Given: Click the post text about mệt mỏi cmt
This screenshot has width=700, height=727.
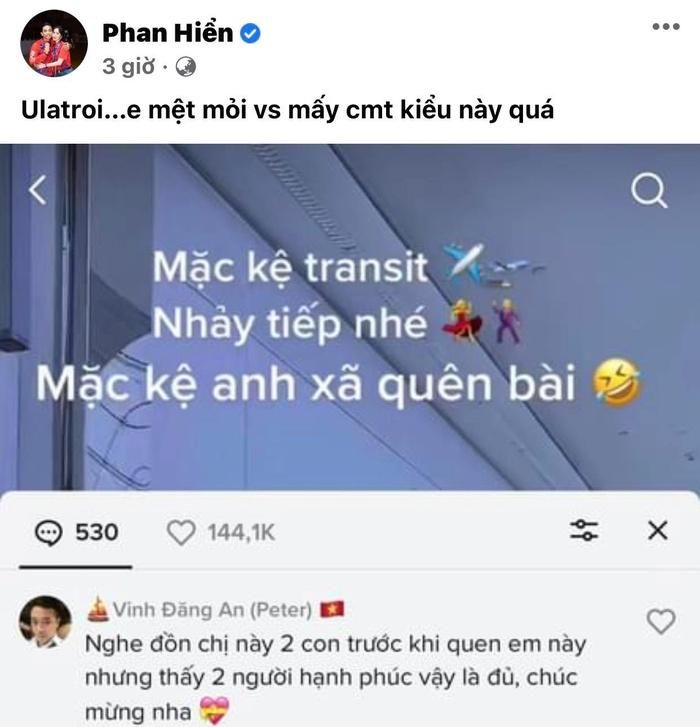Looking at the screenshot, I should [287, 110].
